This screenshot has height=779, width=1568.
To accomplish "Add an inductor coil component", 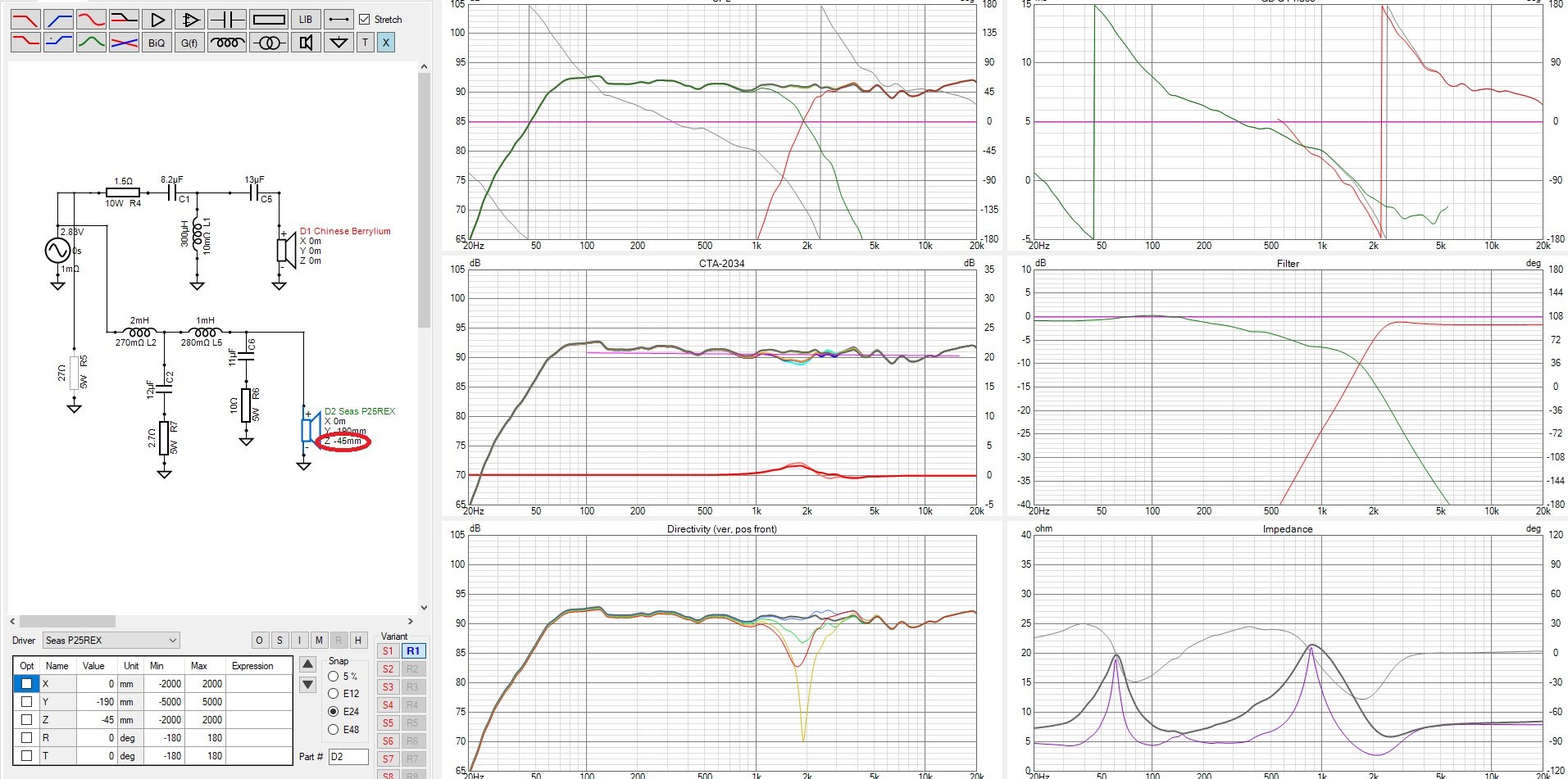I will (x=227, y=42).
